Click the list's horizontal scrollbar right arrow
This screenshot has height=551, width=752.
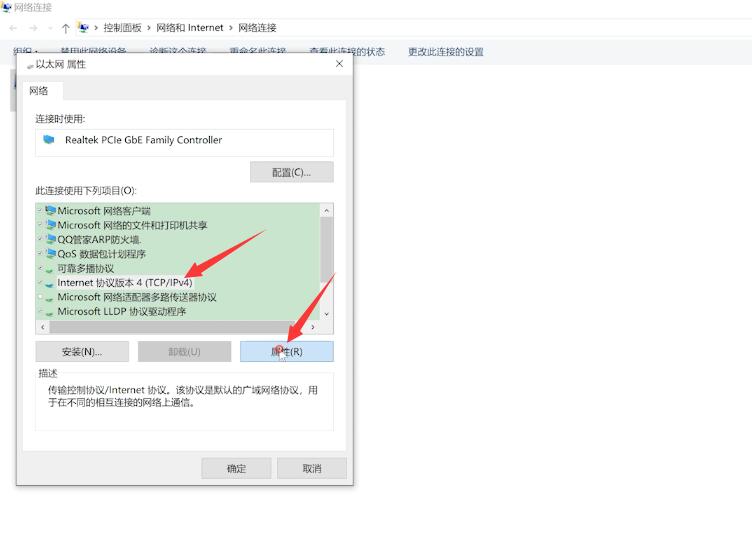click(x=313, y=327)
